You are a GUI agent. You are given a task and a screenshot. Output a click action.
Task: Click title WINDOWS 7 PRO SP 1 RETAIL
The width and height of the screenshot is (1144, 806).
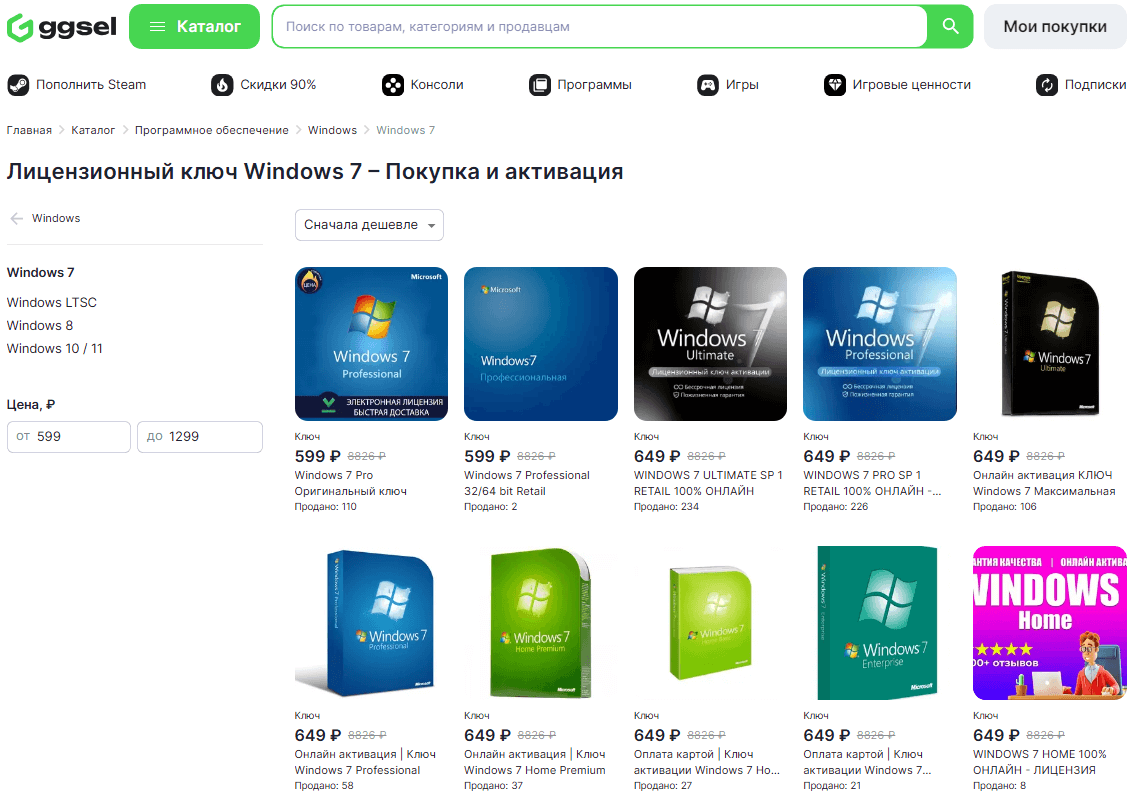click(873, 483)
